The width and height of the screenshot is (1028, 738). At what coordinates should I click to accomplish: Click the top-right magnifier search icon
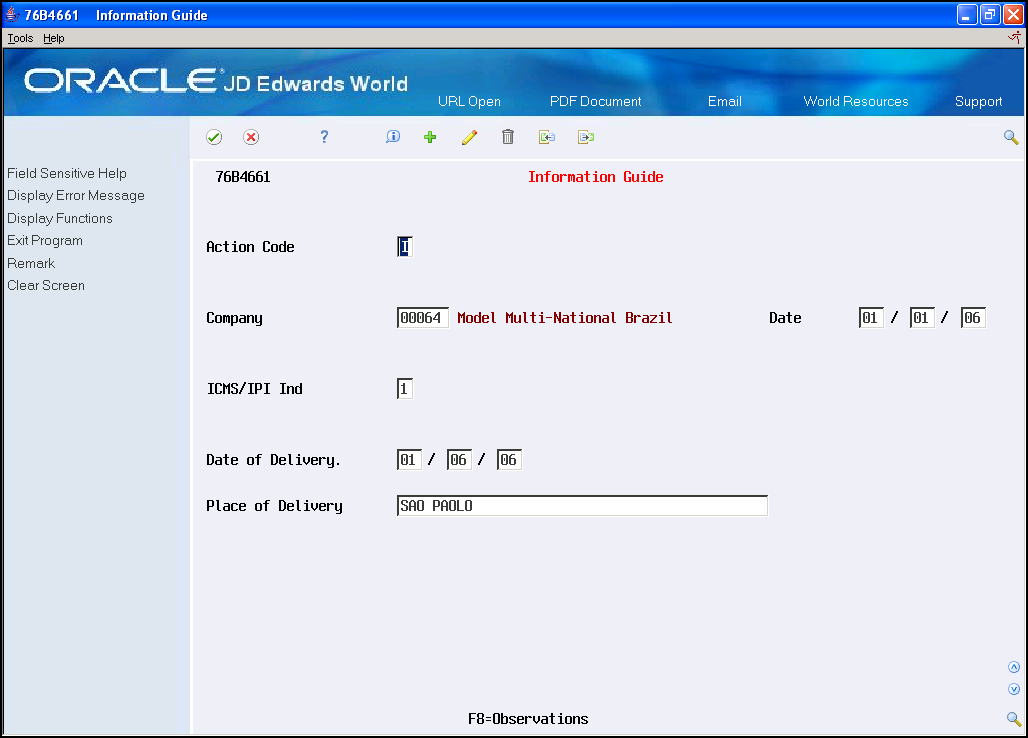(x=1011, y=137)
